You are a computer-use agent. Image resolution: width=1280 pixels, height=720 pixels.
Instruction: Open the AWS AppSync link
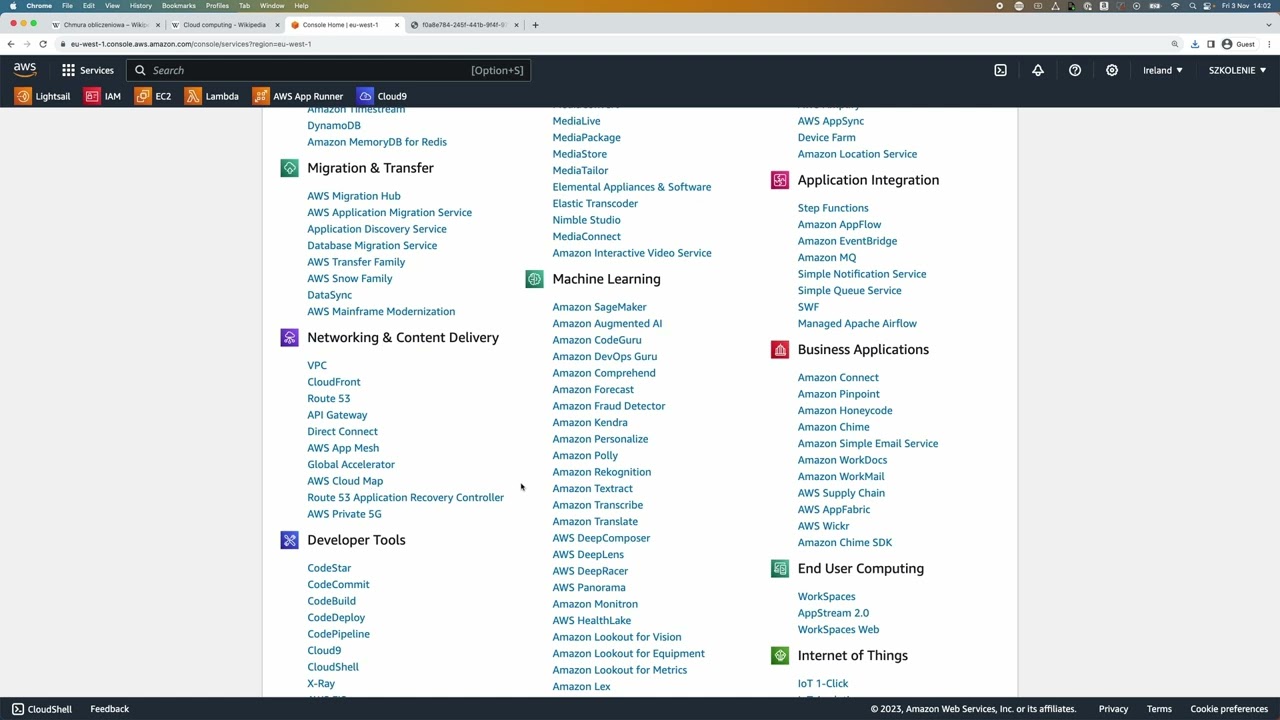click(x=831, y=121)
